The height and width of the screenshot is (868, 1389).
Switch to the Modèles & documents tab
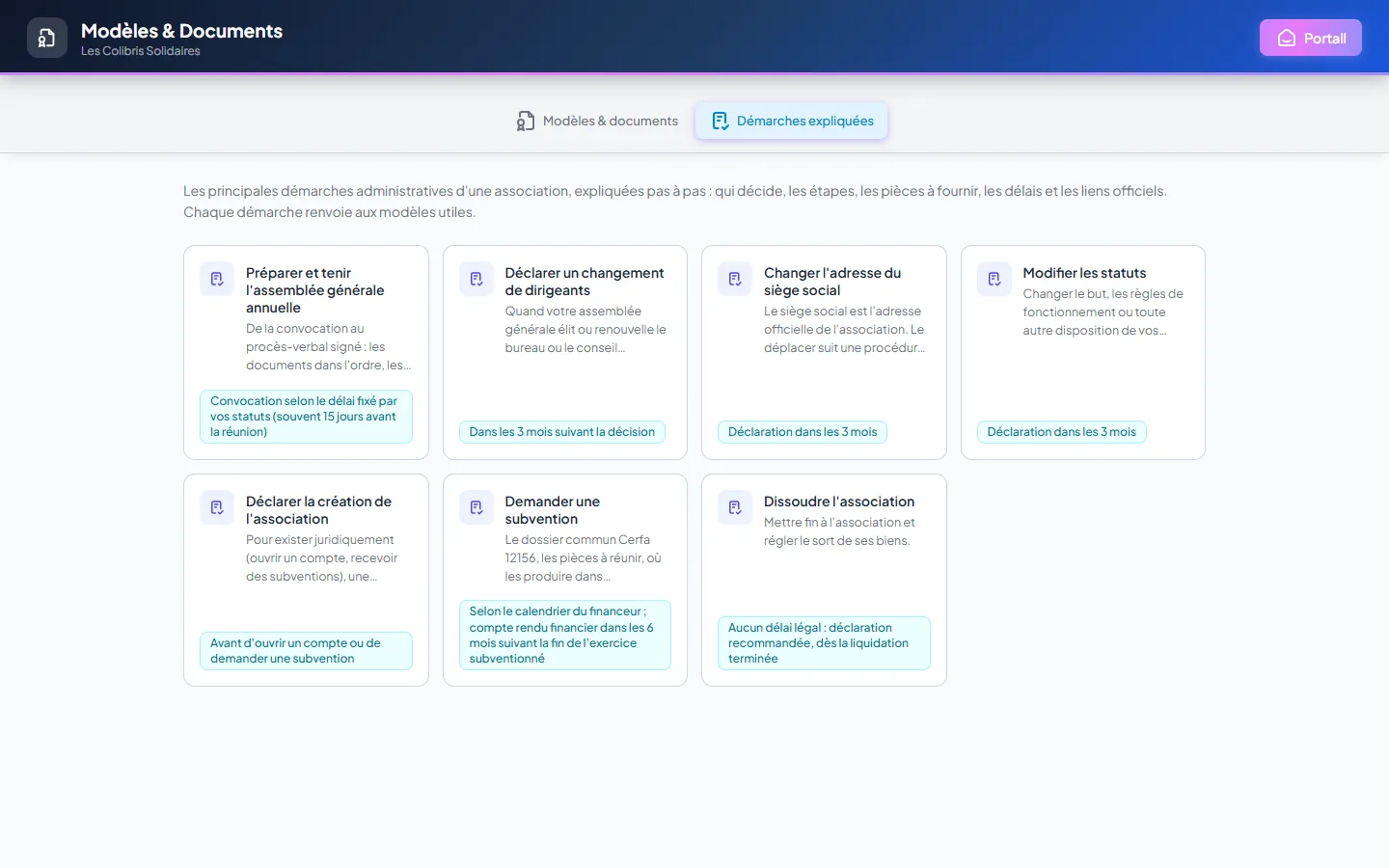(597, 121)
